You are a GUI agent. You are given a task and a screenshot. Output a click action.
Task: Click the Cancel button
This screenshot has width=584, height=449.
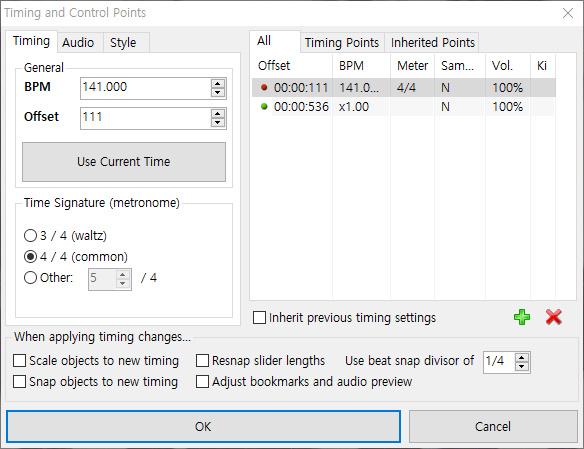click(493, 426)
